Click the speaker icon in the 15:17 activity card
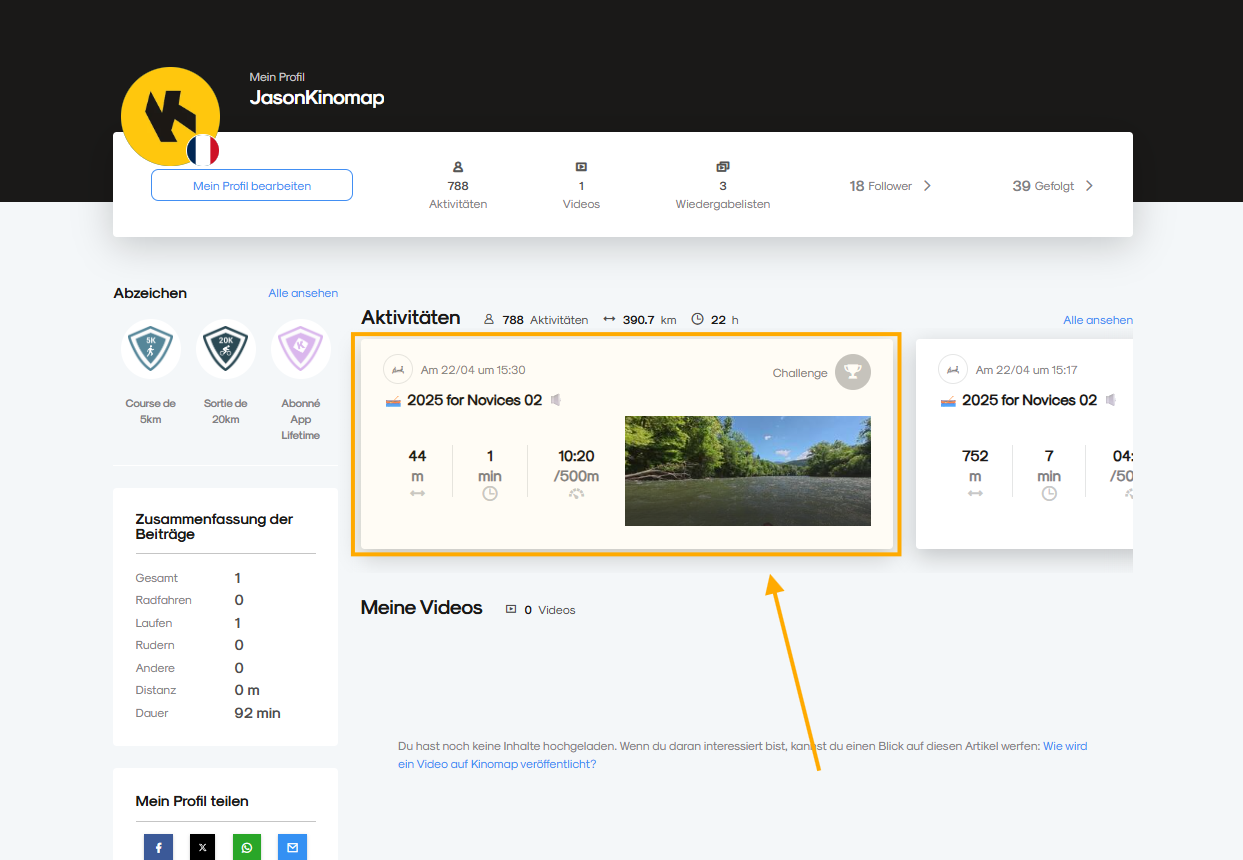Image resolution: width=1243 pixels, height=860 pixels. click(1111, 400)
